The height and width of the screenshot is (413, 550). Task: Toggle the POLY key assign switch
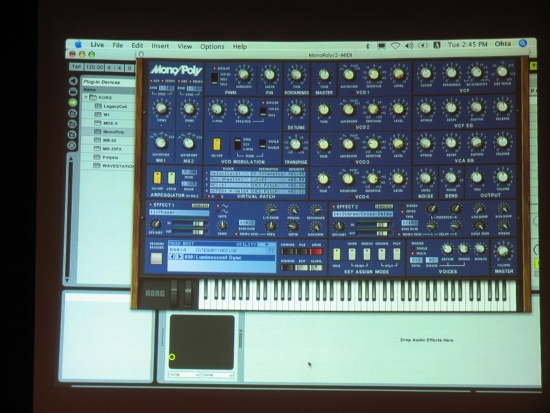pos(397,254)
